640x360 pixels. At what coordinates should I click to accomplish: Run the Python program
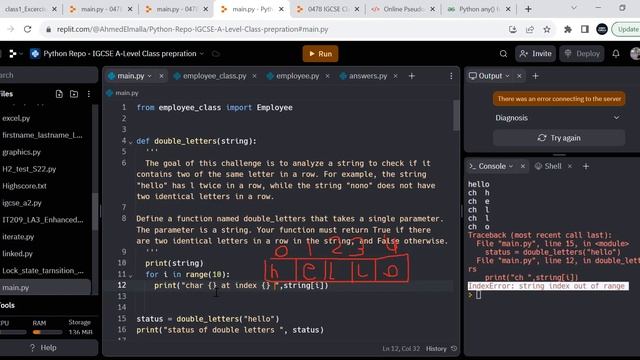(320, 54)
